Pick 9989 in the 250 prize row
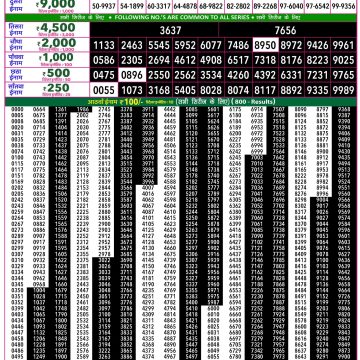This screenshot has width=360, height=360. pyautogui.click(x=343, y=90)
